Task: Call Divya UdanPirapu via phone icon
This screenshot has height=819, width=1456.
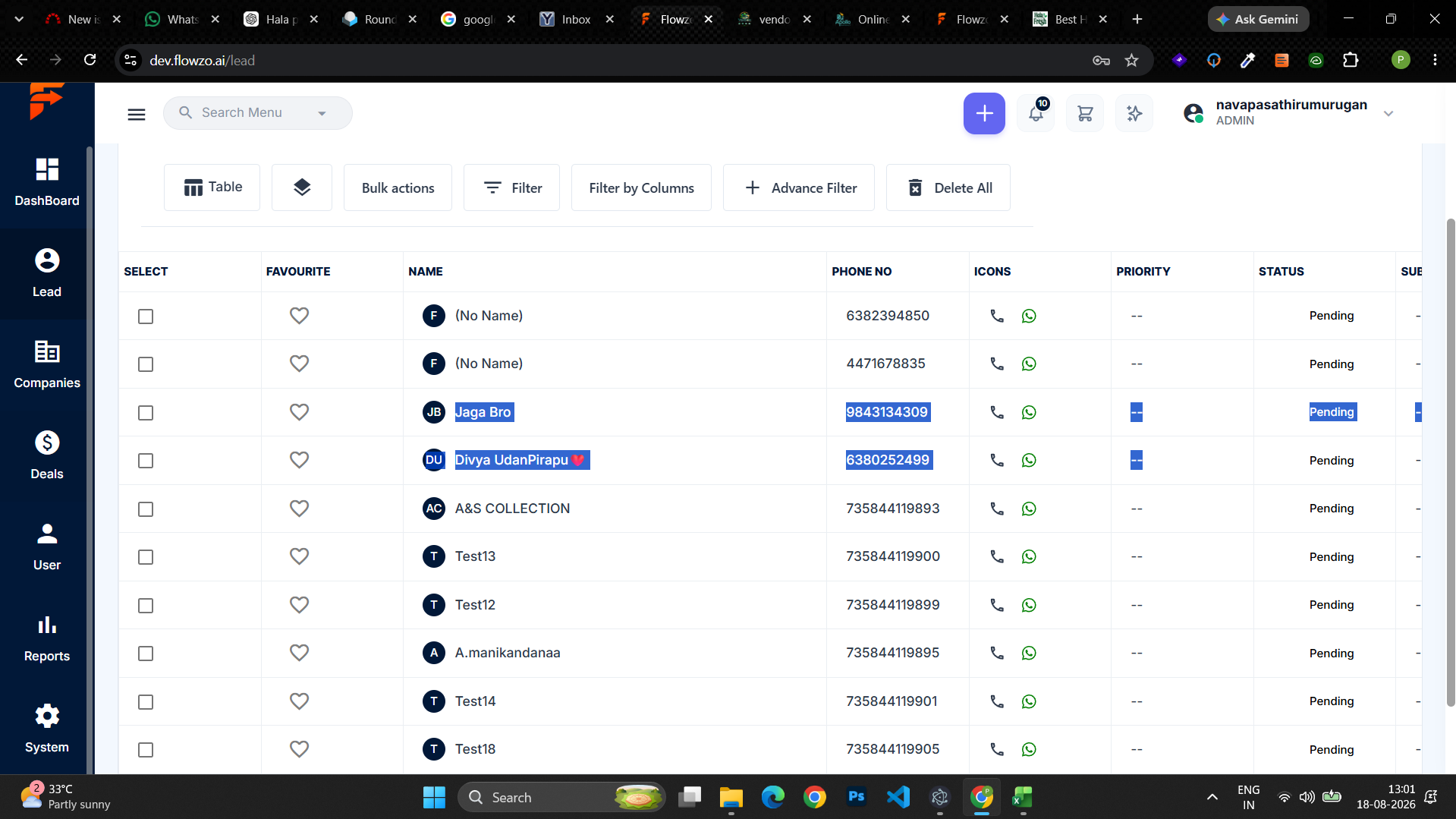Action: point(997,460)
